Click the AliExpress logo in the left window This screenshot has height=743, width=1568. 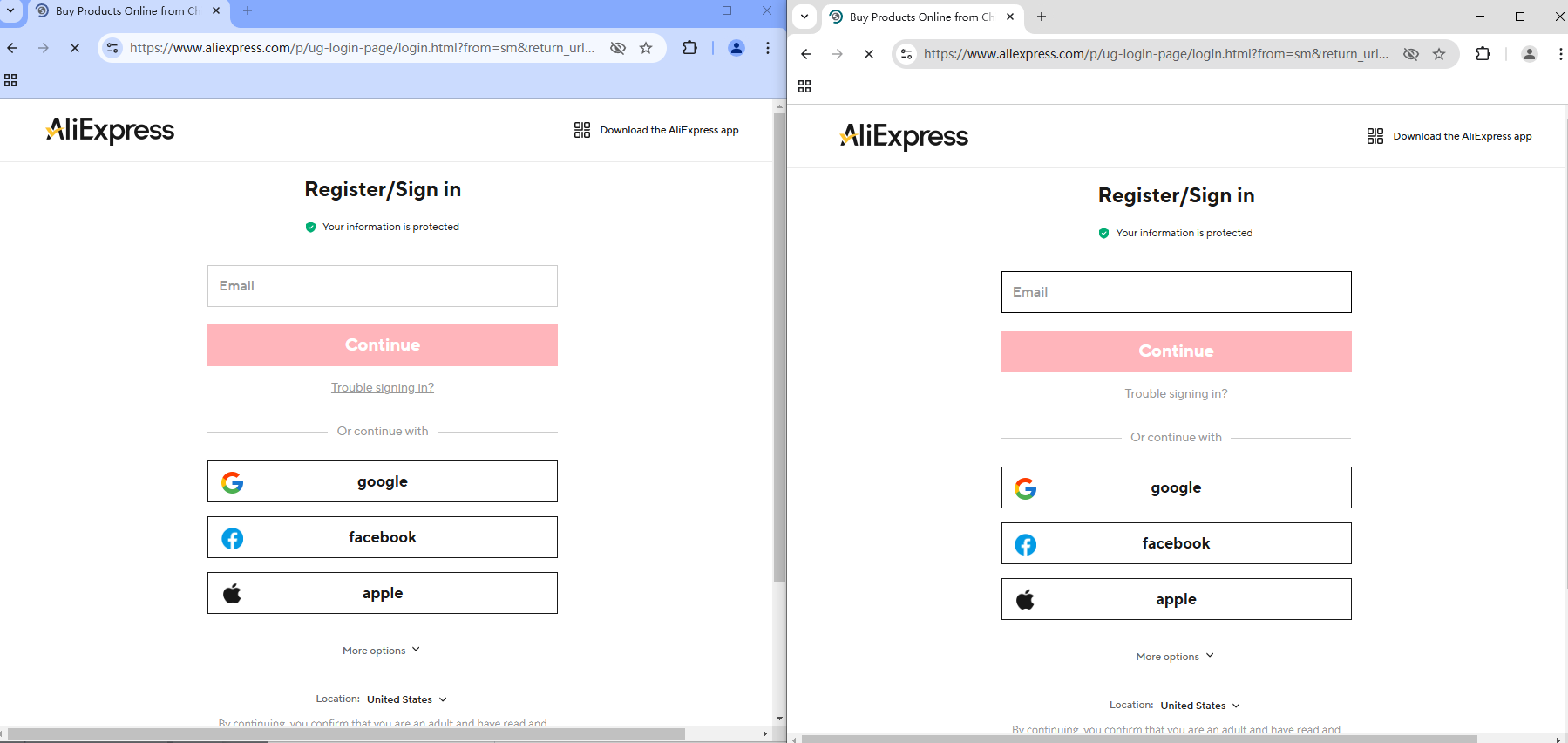tap(111, 130)
